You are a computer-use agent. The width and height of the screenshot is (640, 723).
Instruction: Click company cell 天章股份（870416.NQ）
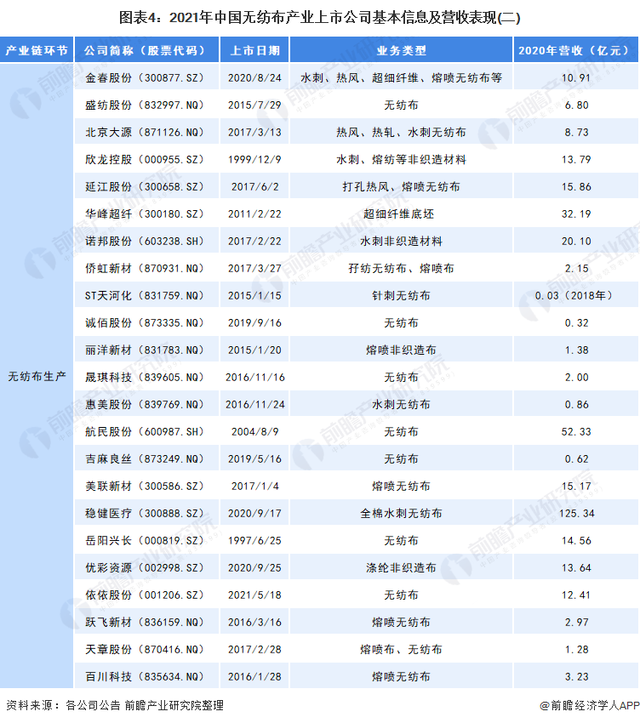point(145,649)
